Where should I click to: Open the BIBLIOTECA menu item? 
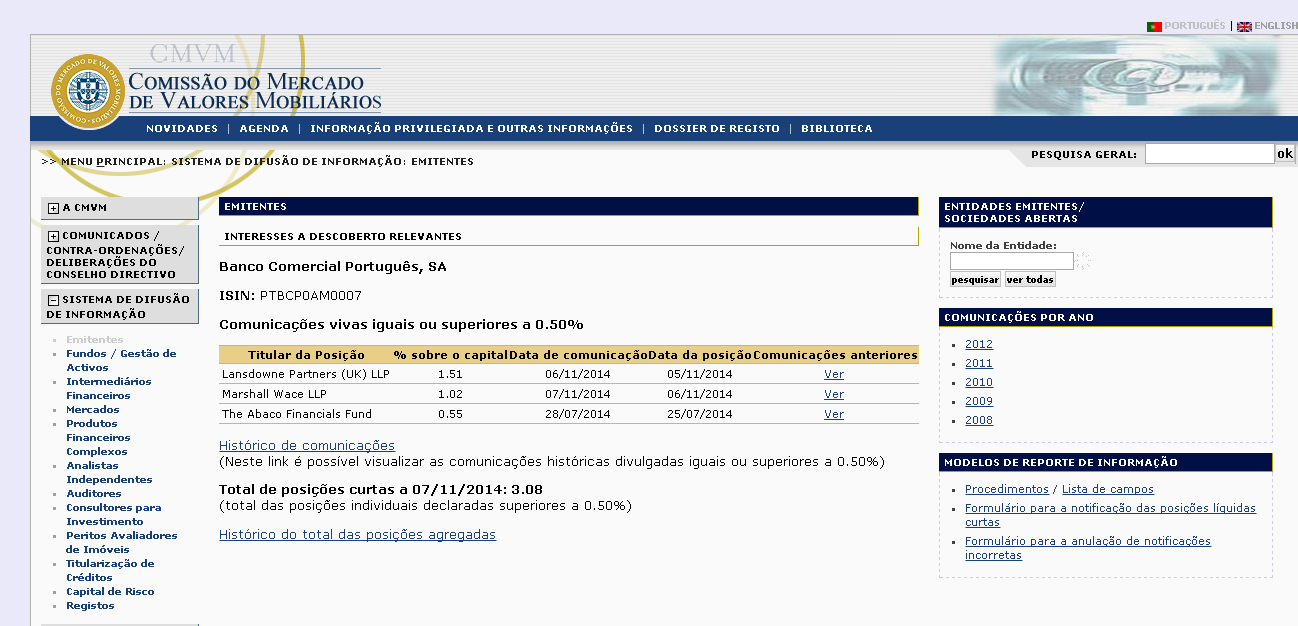837,129
